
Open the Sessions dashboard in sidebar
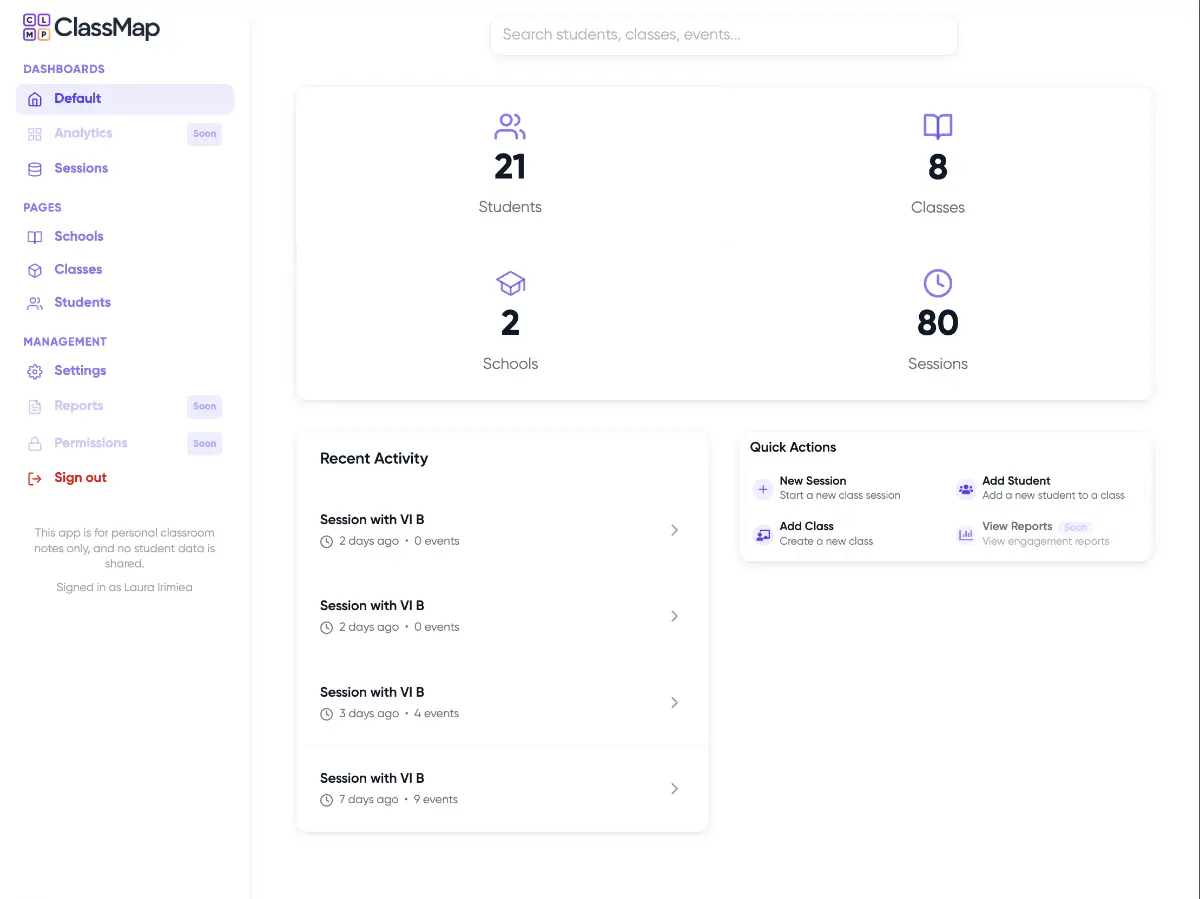[80, 169]
